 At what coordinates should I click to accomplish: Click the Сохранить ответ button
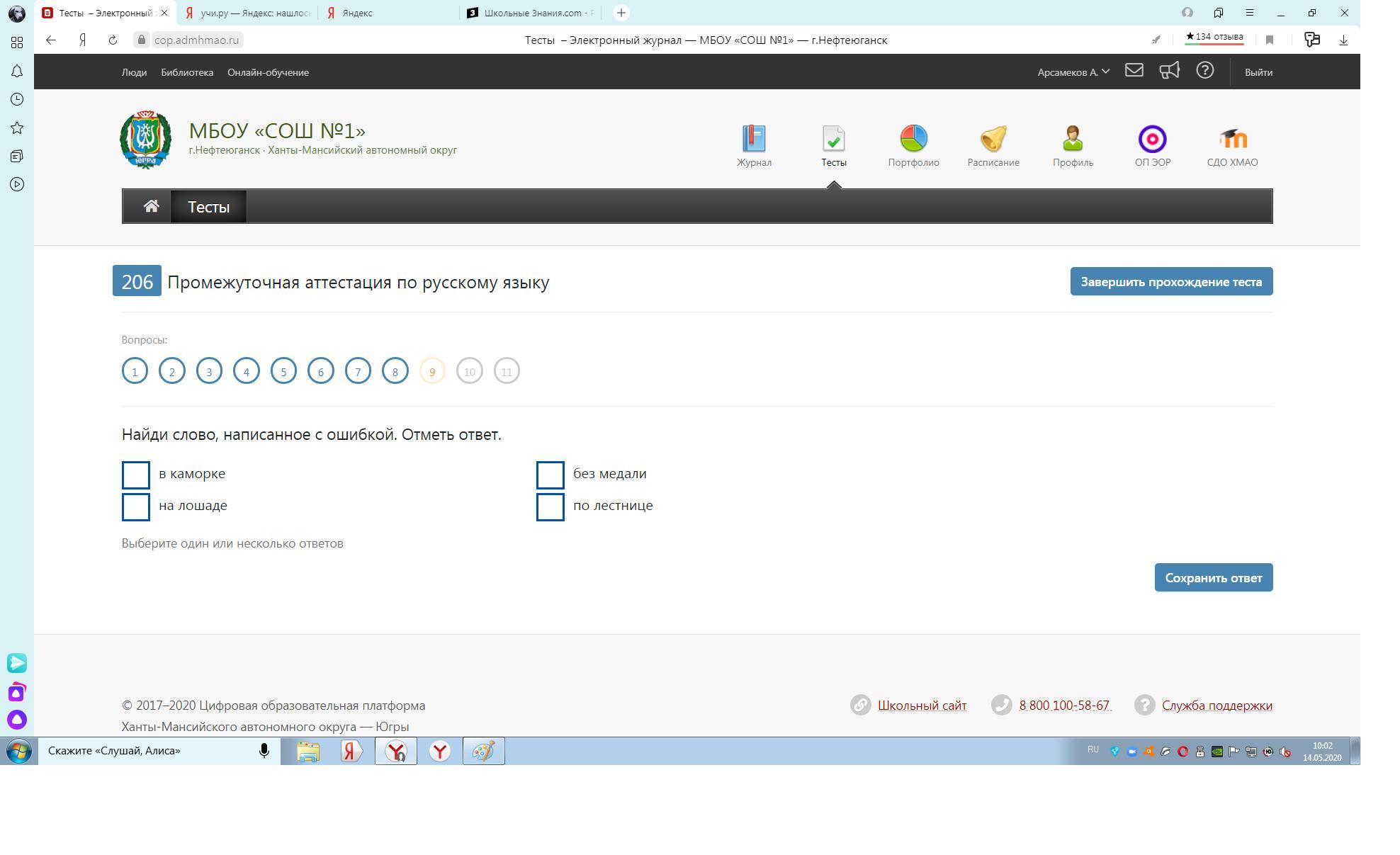[1213, 578]
